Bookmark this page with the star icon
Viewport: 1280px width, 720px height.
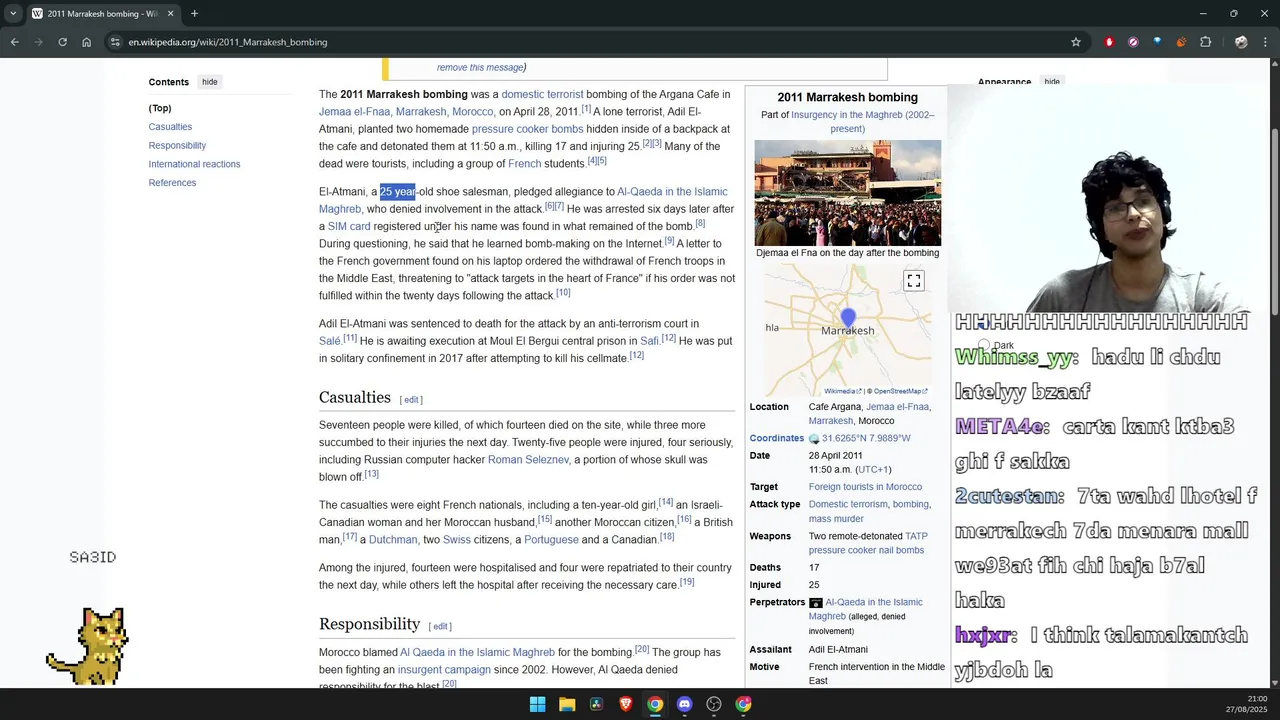tap(1076, 42)
